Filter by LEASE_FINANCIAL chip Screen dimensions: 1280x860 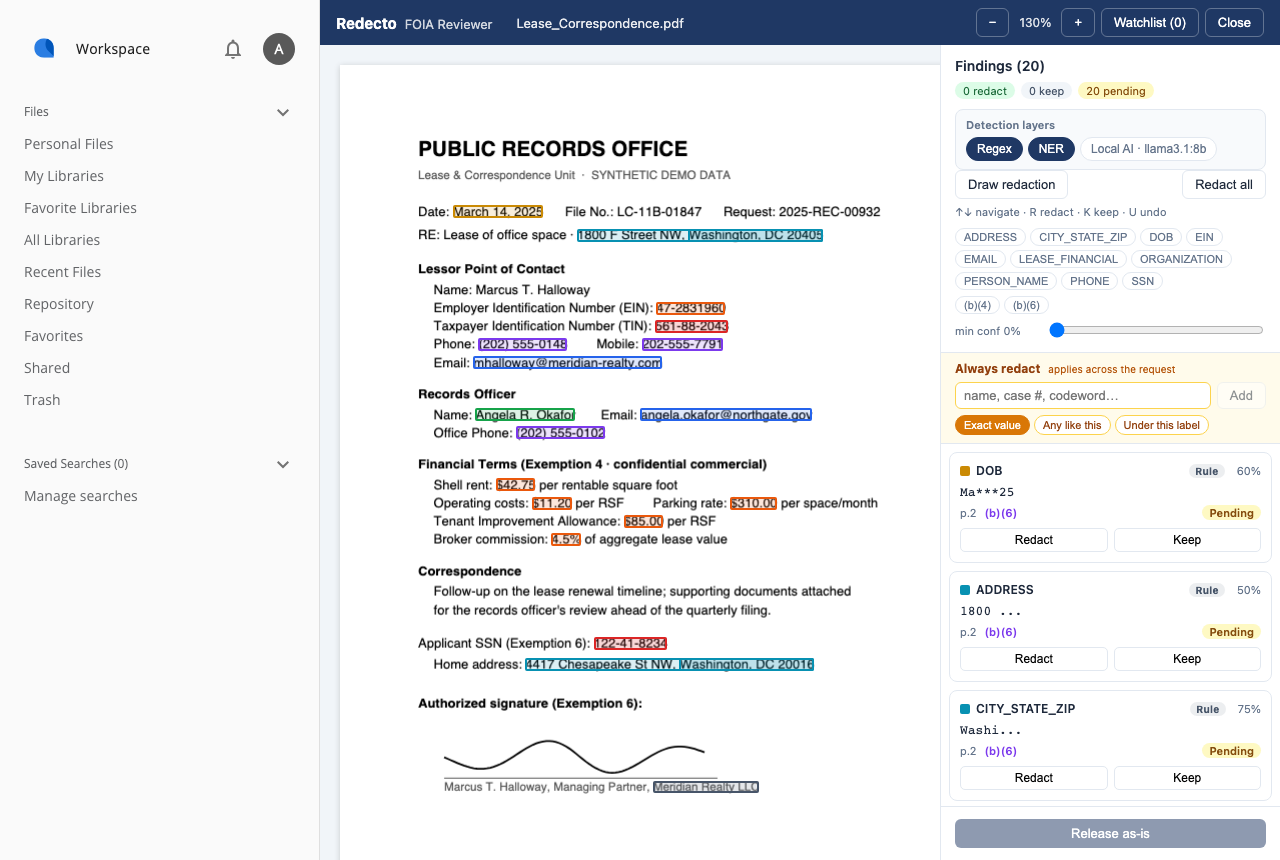coord(1068,259)
